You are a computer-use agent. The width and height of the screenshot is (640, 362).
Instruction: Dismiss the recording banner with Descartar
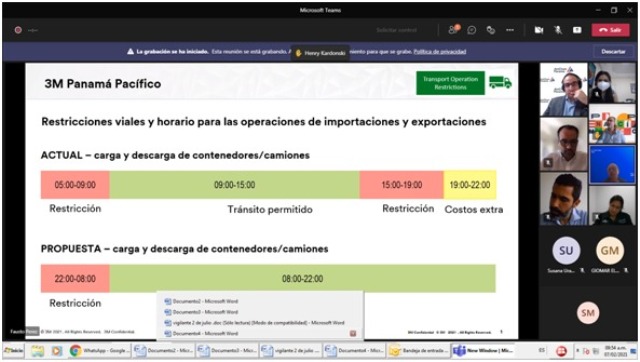click(613, 51)
